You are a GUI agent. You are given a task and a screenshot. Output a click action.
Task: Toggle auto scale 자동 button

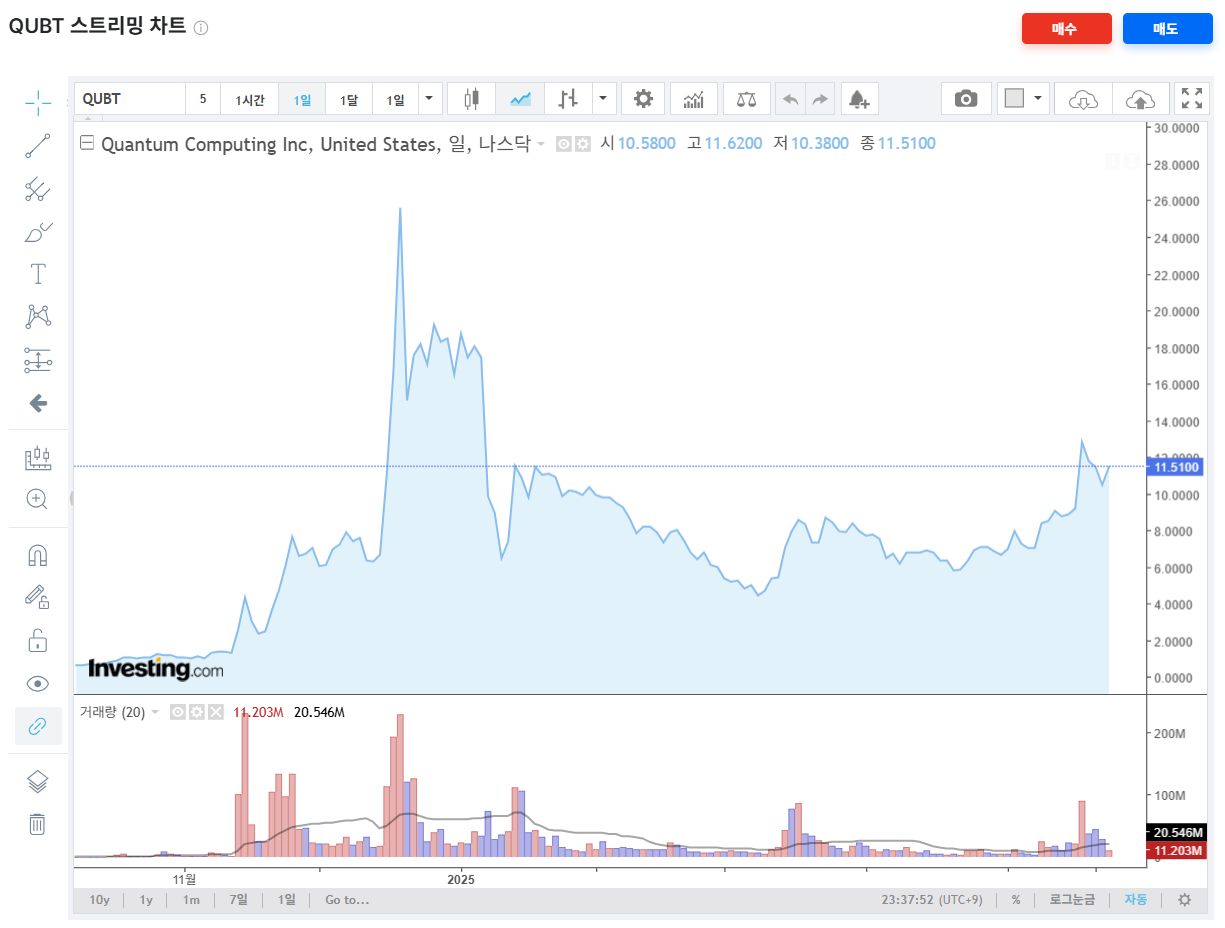tap(1136, 900)
